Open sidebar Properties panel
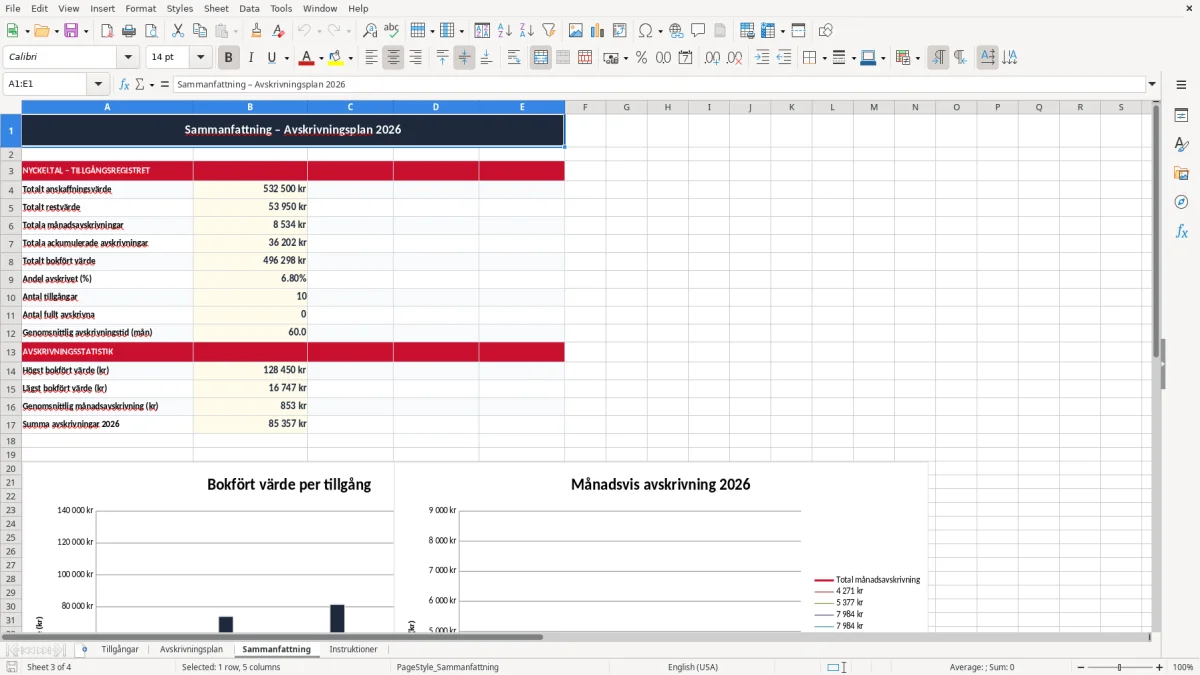The width and height of the screenshot is (1200, 675). click(1181, 116)
